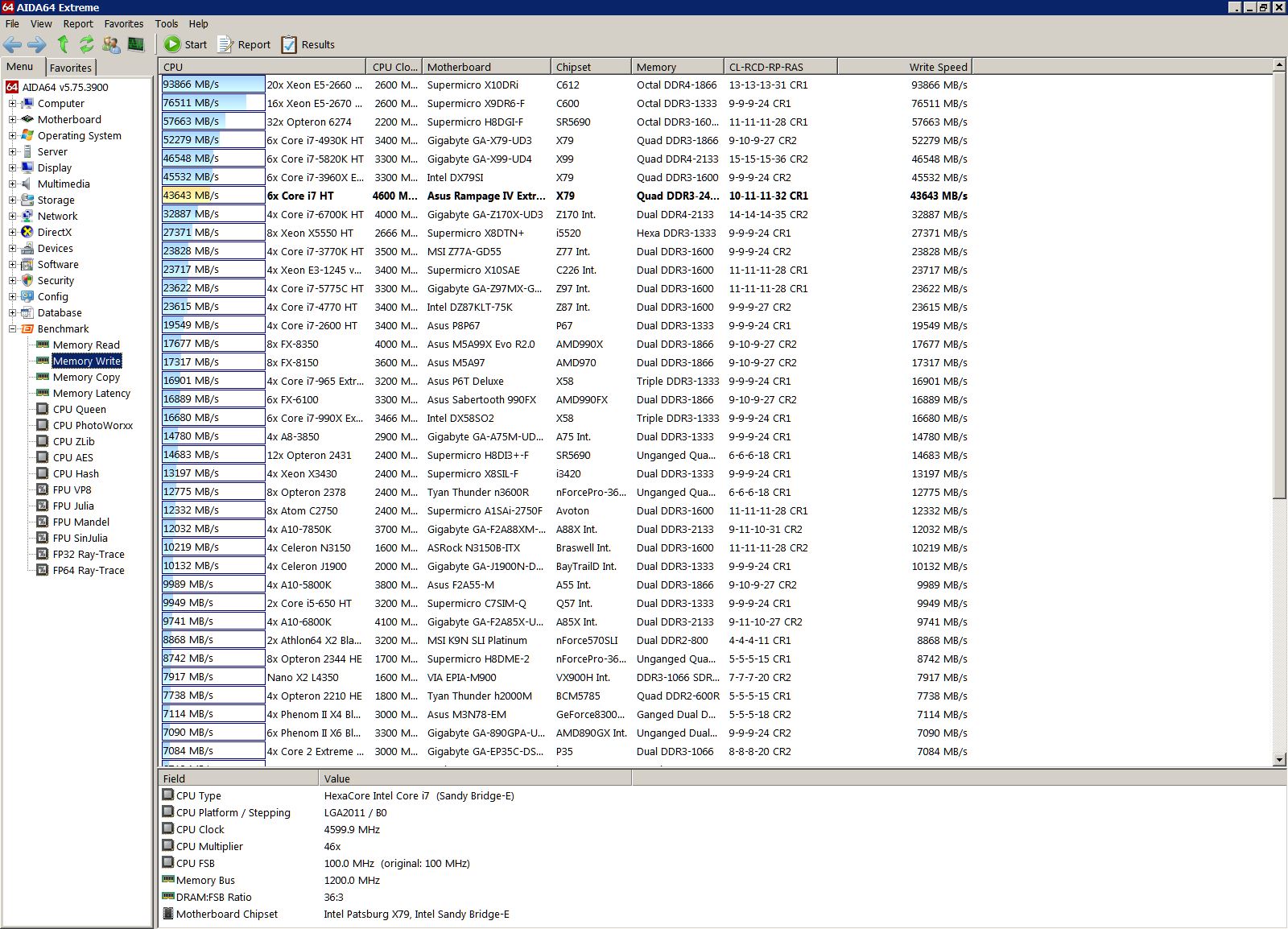Switch to the Menu tab in sidebar
Screen dimensions: 1288x929
[x=21, y=67]
